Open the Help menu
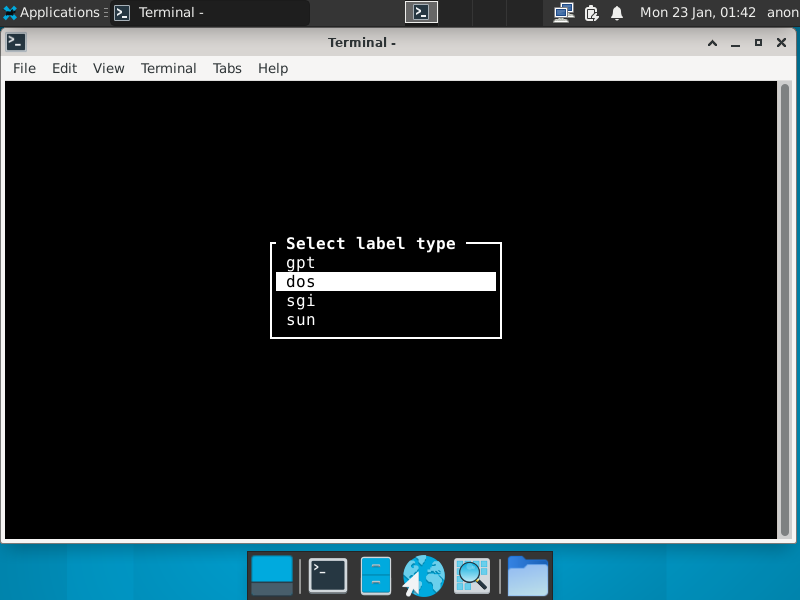The width and height of the screenshot is (800, 600). [x=273, y=68]
